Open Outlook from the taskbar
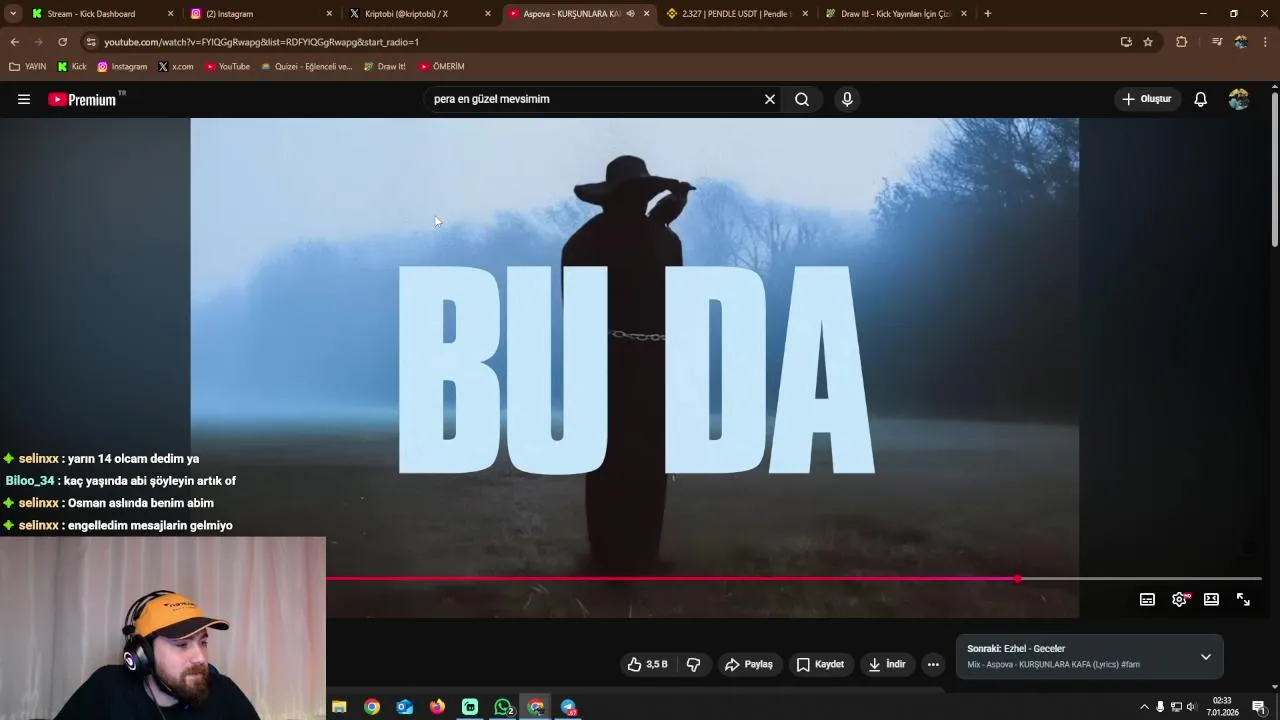 pyautogui.click(x=404, y=707)
